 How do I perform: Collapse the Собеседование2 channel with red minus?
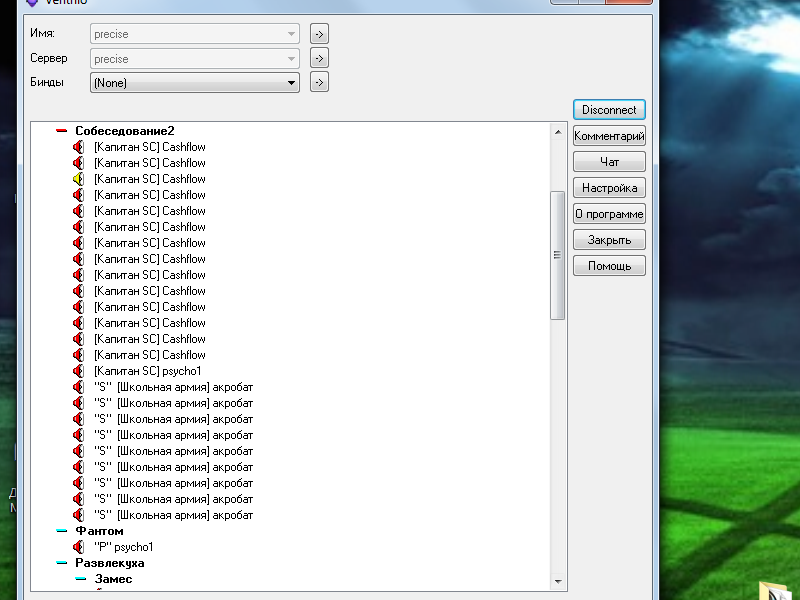pyautogui.click(x=61, y=131)
